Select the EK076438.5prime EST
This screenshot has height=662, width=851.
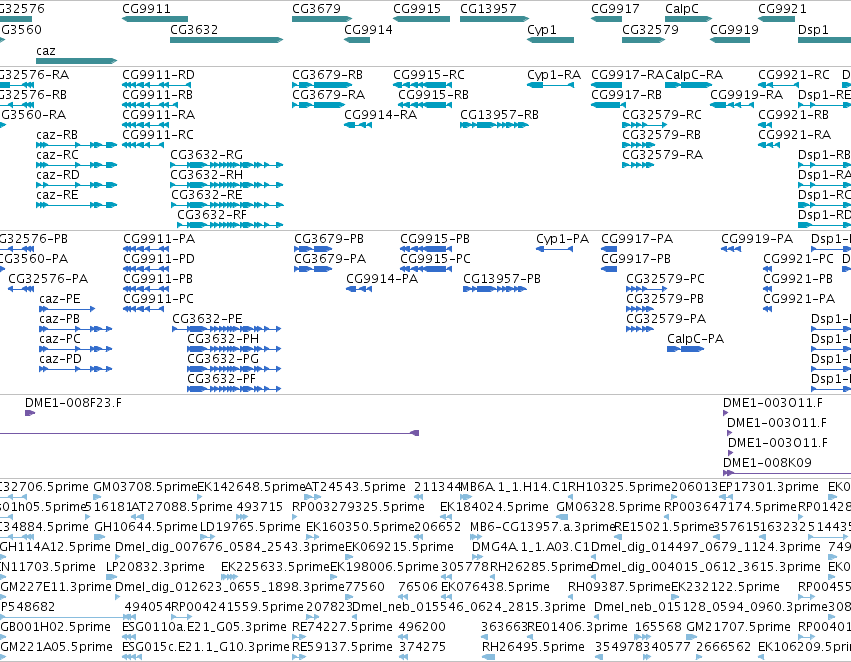pos(446,597)
